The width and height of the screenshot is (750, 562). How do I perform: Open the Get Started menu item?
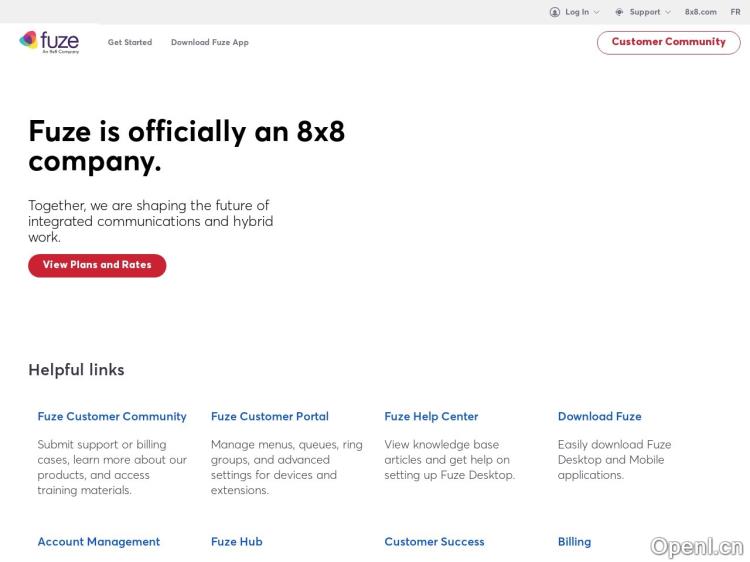pos(130,42)
